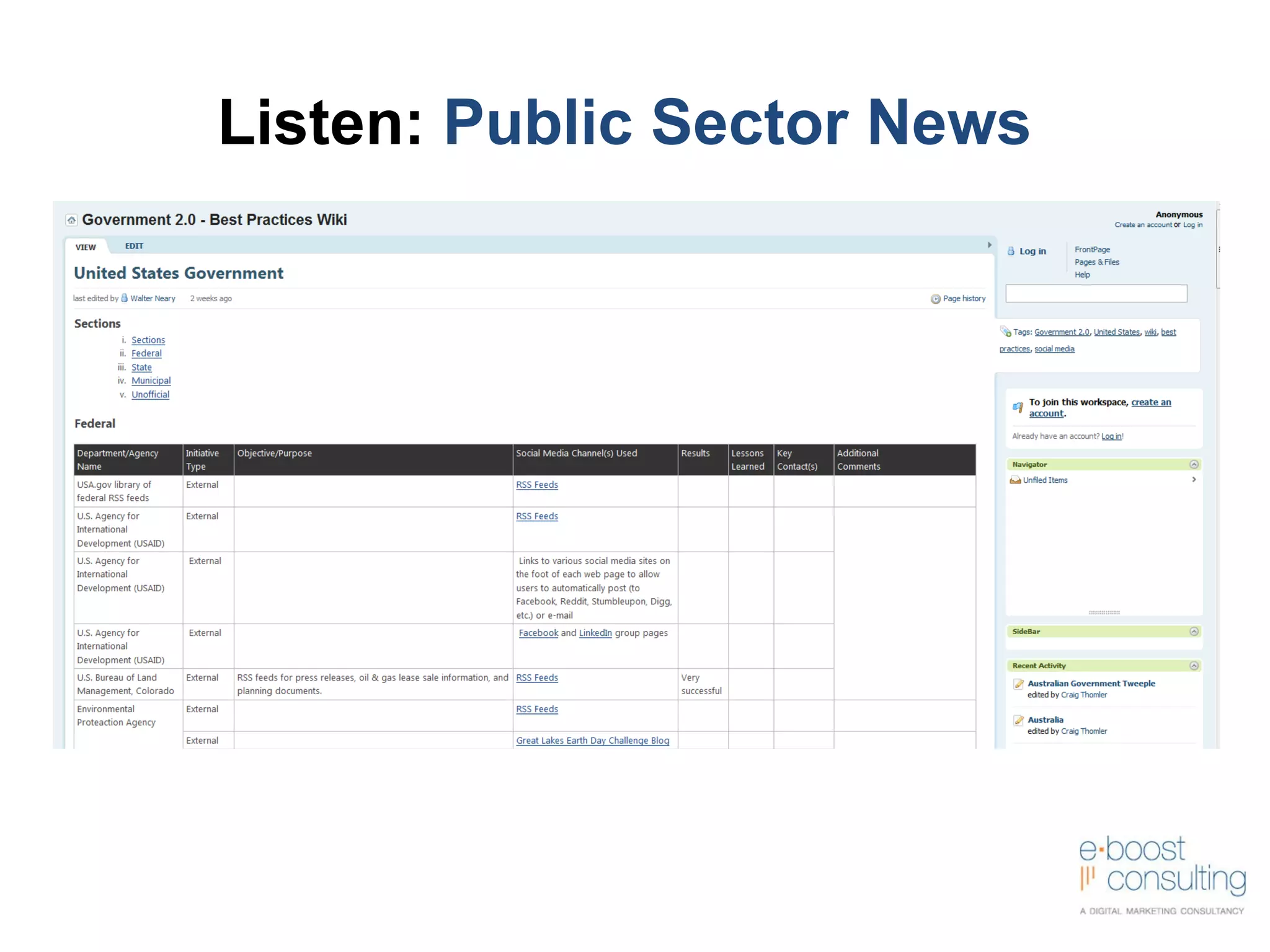1270x952 pixels.
Task: Jump to the Federal section link
Action: tap(146, 353)
